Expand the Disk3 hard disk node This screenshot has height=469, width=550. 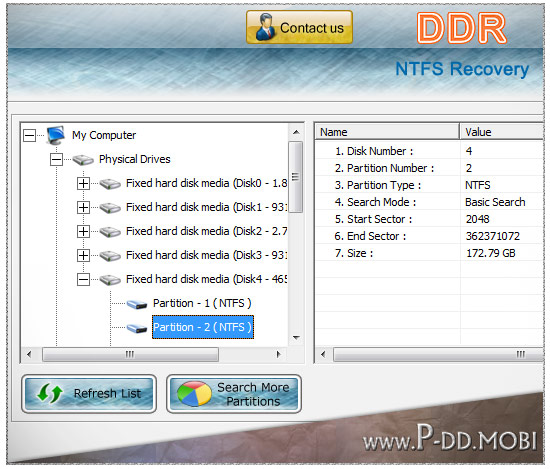(83, 255)
